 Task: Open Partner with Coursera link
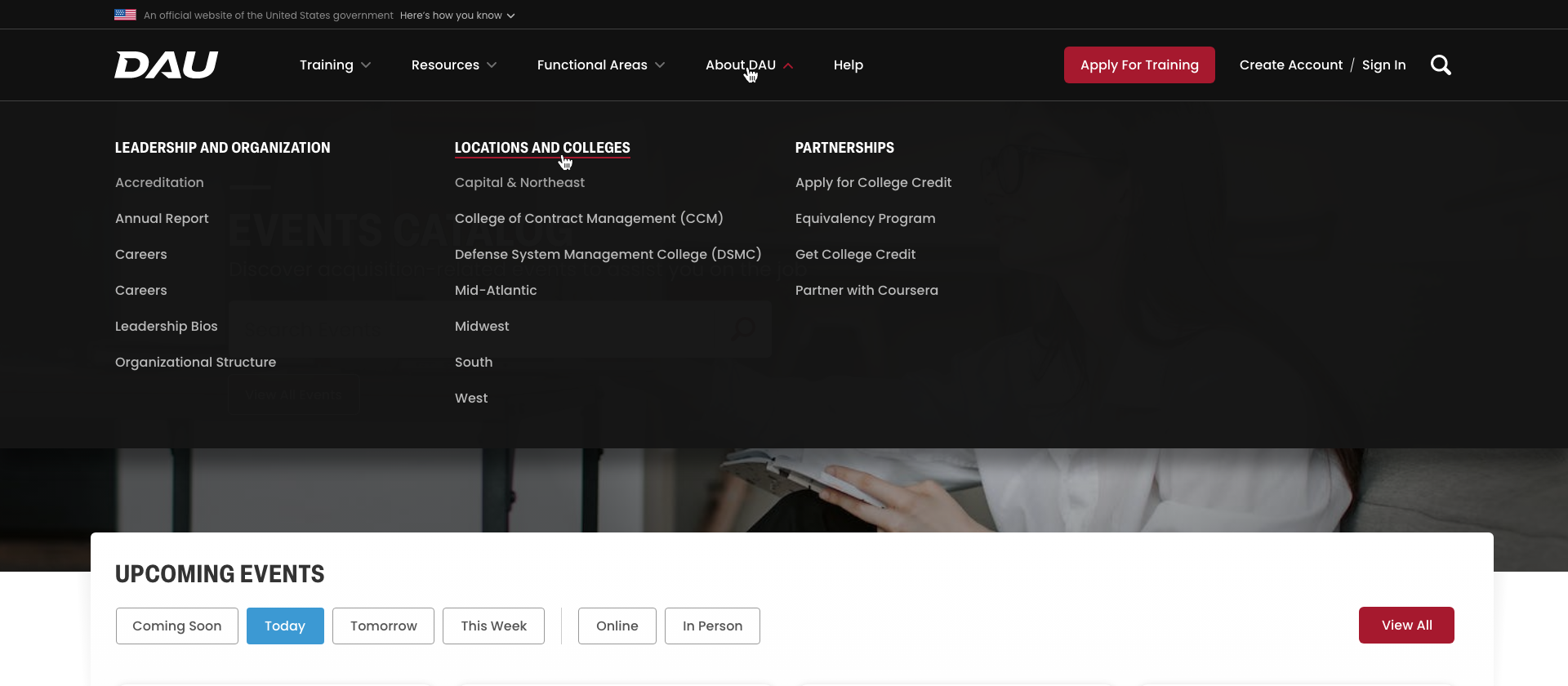point(866,290)
